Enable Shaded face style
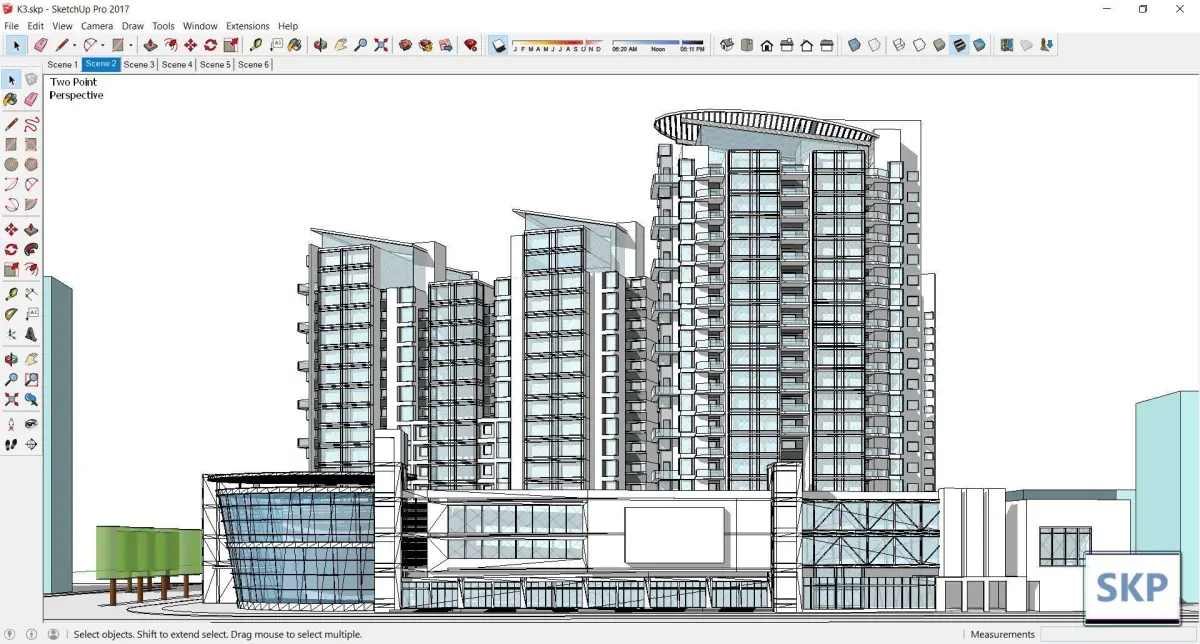 (939, 45)
